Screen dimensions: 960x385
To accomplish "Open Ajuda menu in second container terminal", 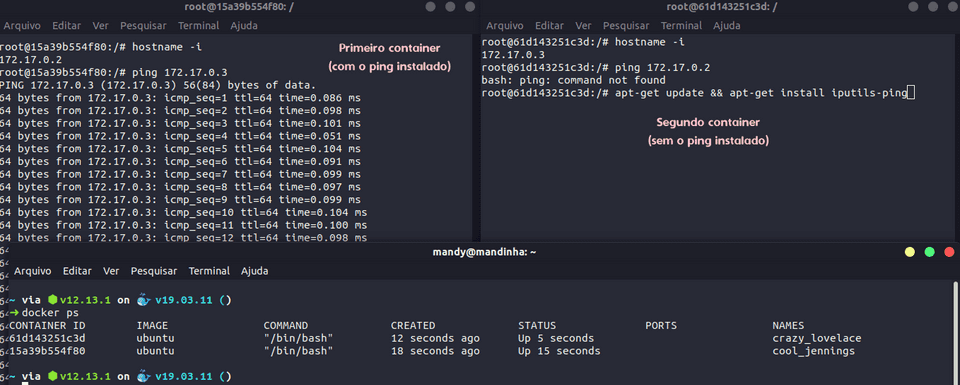I will point(727,26).
